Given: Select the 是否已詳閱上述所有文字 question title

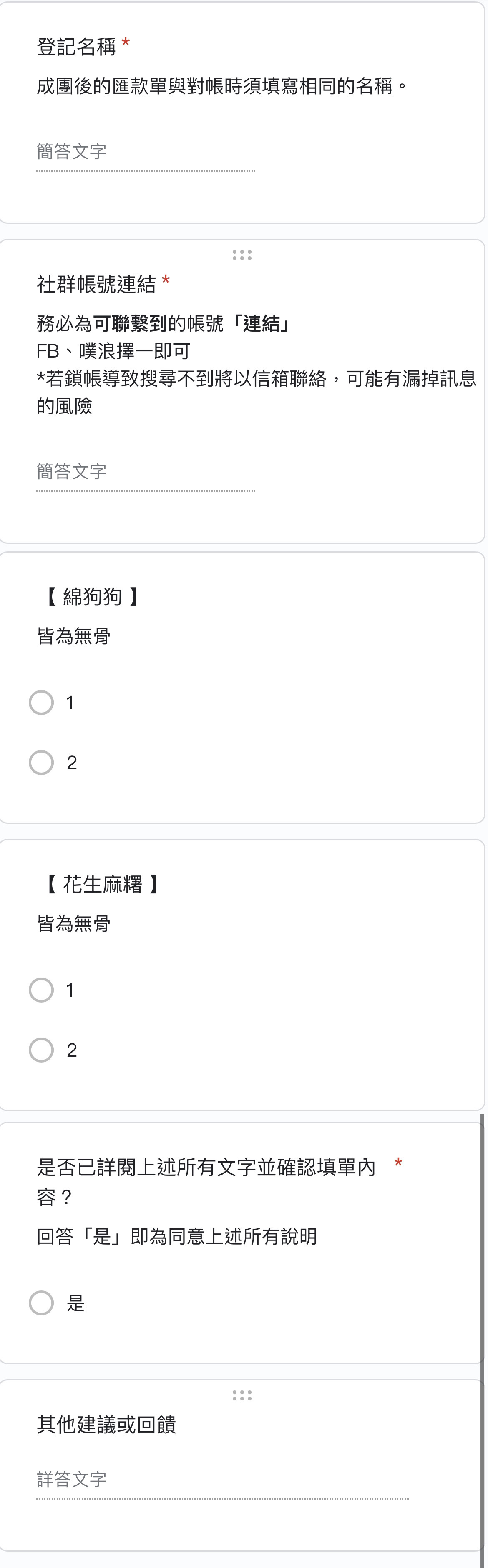Looking at the screenshot, I should 206,1182.
